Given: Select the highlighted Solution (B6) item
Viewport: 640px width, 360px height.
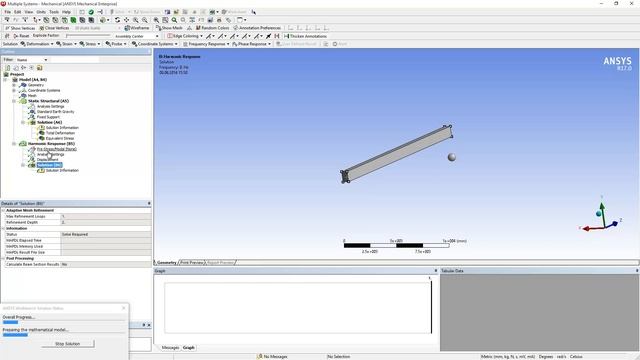Looking at the screenshot, I should point(49,165).
